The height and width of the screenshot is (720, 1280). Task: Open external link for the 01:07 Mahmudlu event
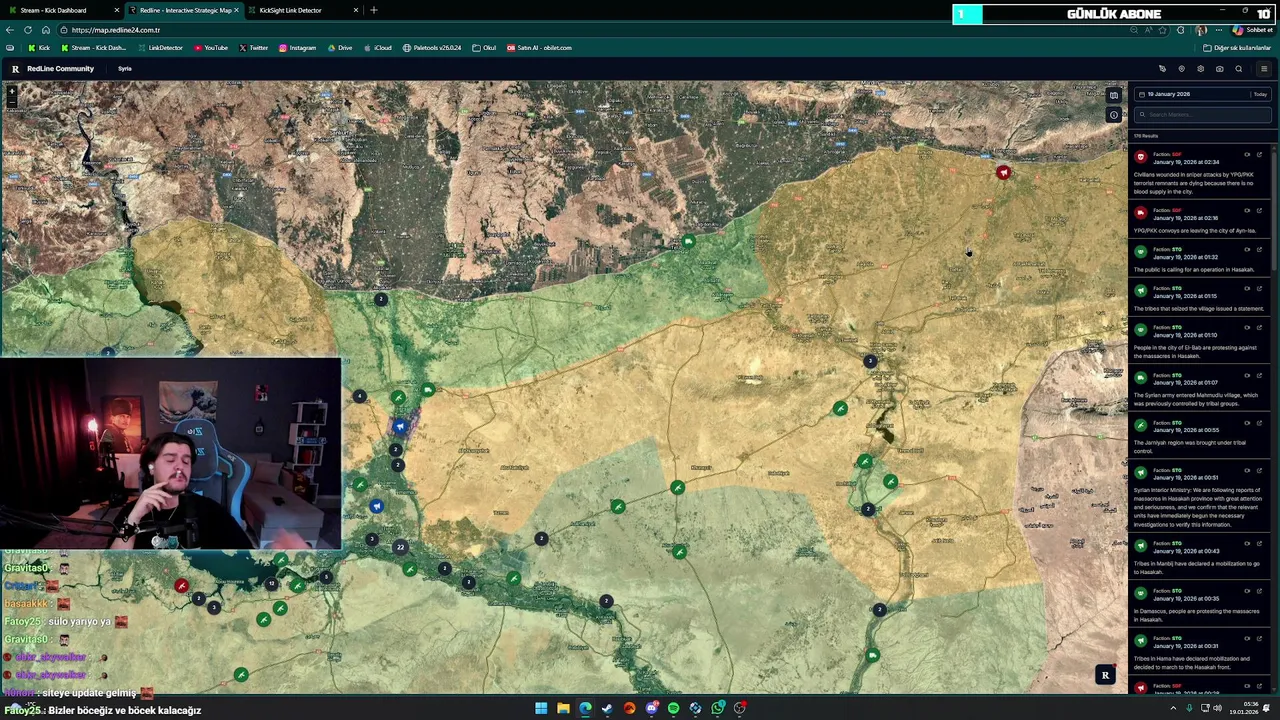pos(1259,375)
